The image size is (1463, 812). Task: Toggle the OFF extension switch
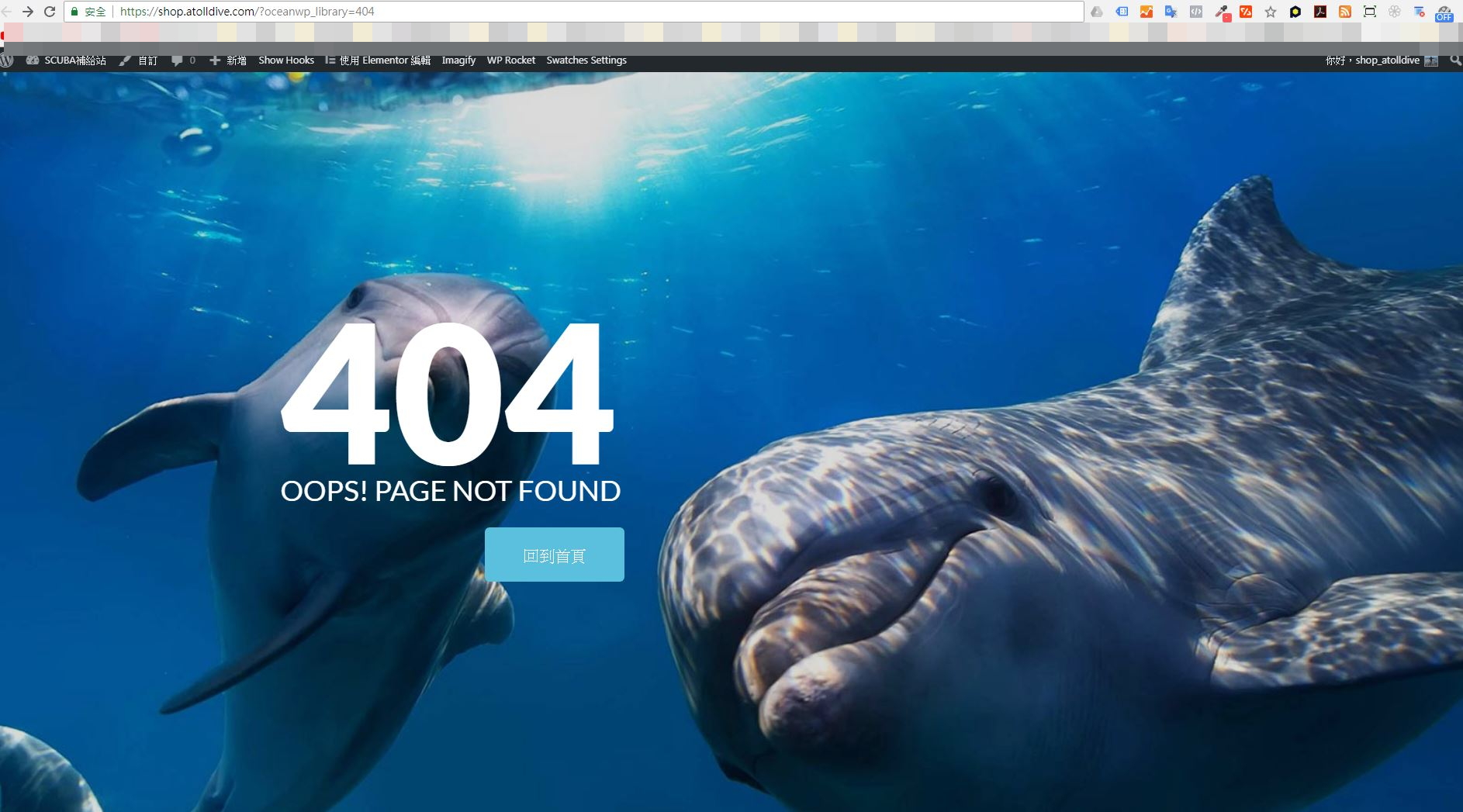(x=1444, y=14)
